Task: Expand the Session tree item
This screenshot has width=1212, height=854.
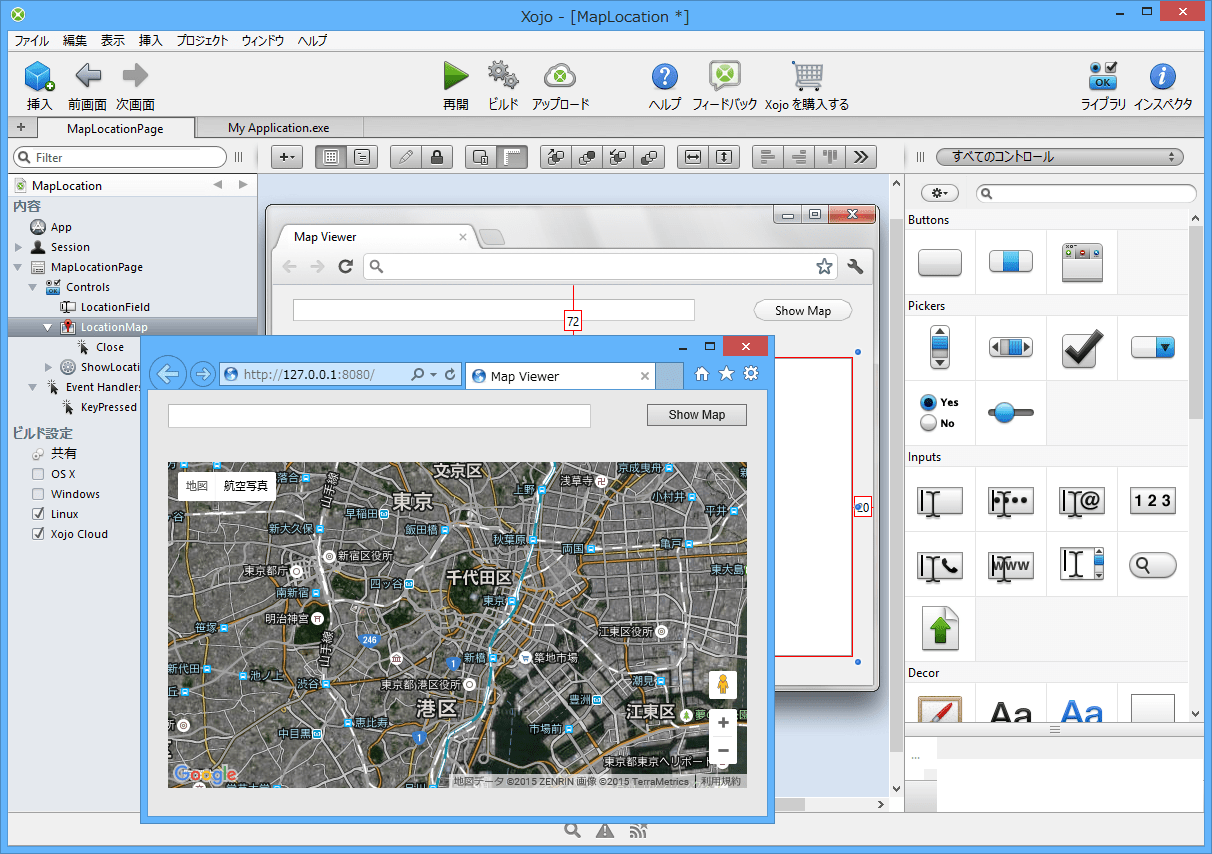Action: pyautogui.click(x=19, y=247)
